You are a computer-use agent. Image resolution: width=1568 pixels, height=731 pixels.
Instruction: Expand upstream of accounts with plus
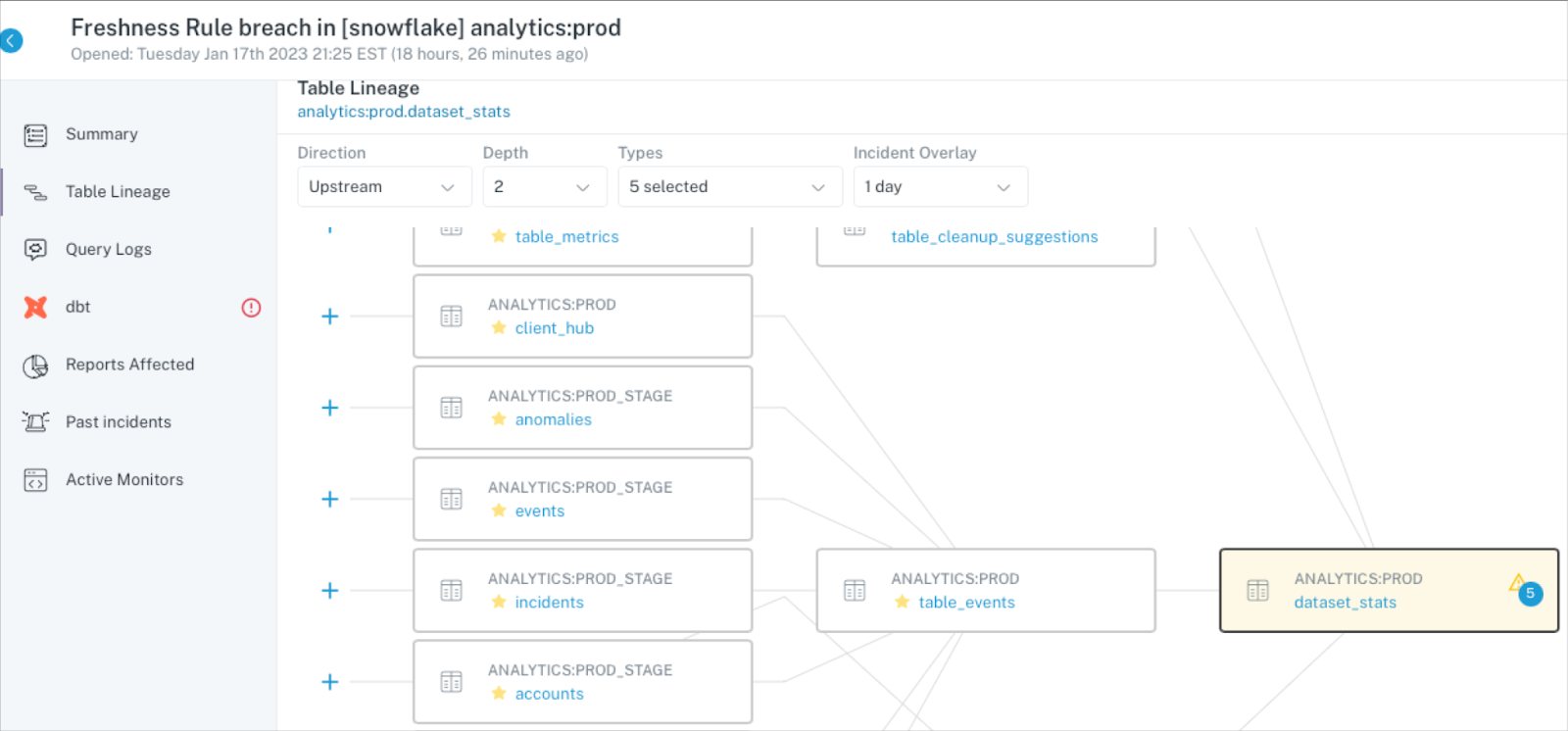tap(330, 682)
